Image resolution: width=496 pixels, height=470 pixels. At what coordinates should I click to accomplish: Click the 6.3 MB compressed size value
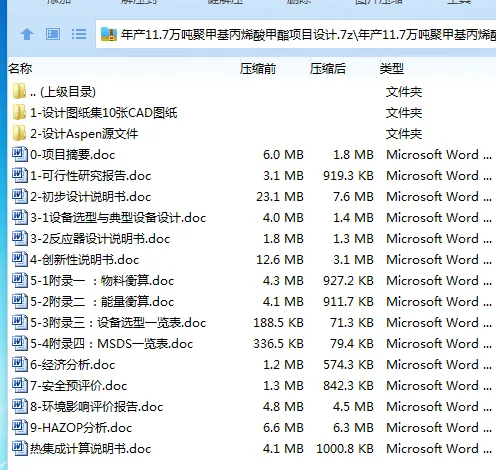353,428
